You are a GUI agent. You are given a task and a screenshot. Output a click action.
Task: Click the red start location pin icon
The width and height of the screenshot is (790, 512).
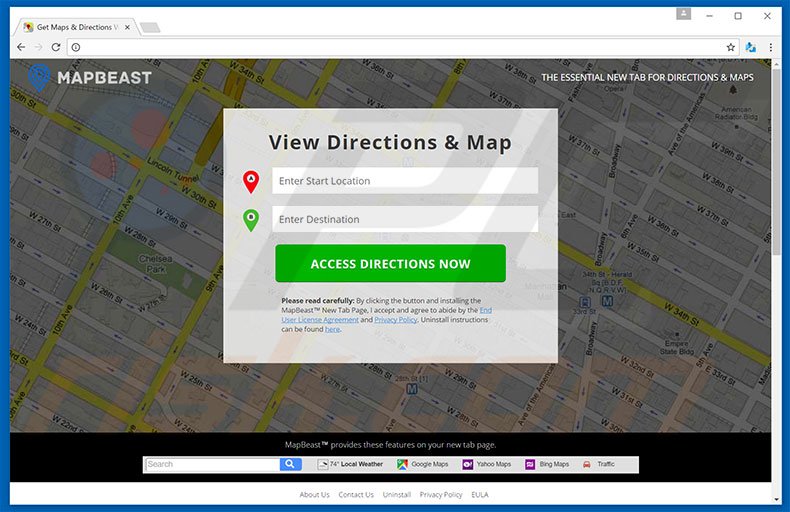click(x=251, y=181)
